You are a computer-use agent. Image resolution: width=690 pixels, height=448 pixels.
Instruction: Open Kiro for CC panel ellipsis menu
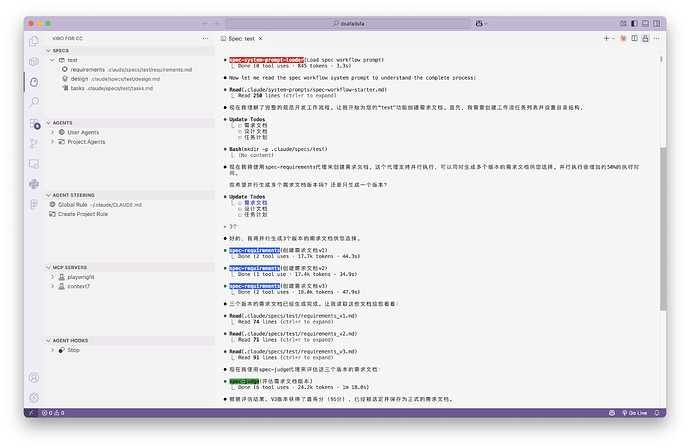[206, 39]
